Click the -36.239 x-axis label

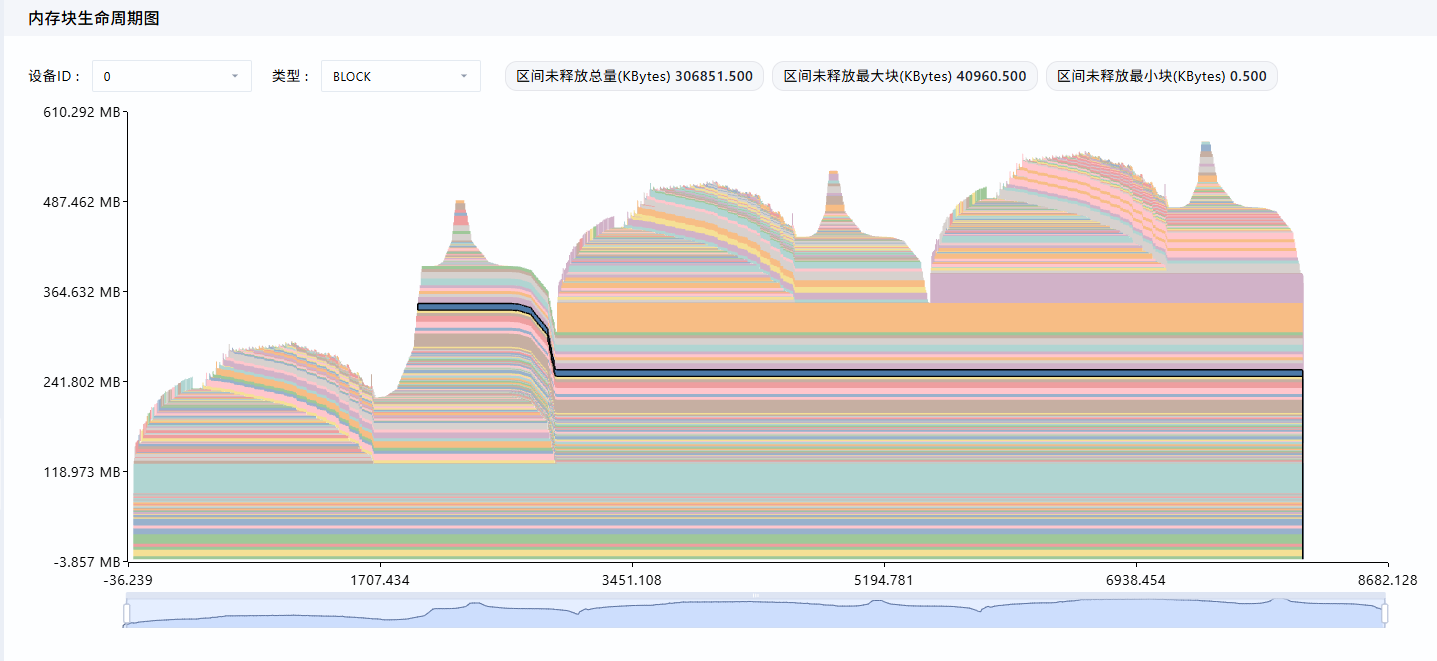[128, 580]
